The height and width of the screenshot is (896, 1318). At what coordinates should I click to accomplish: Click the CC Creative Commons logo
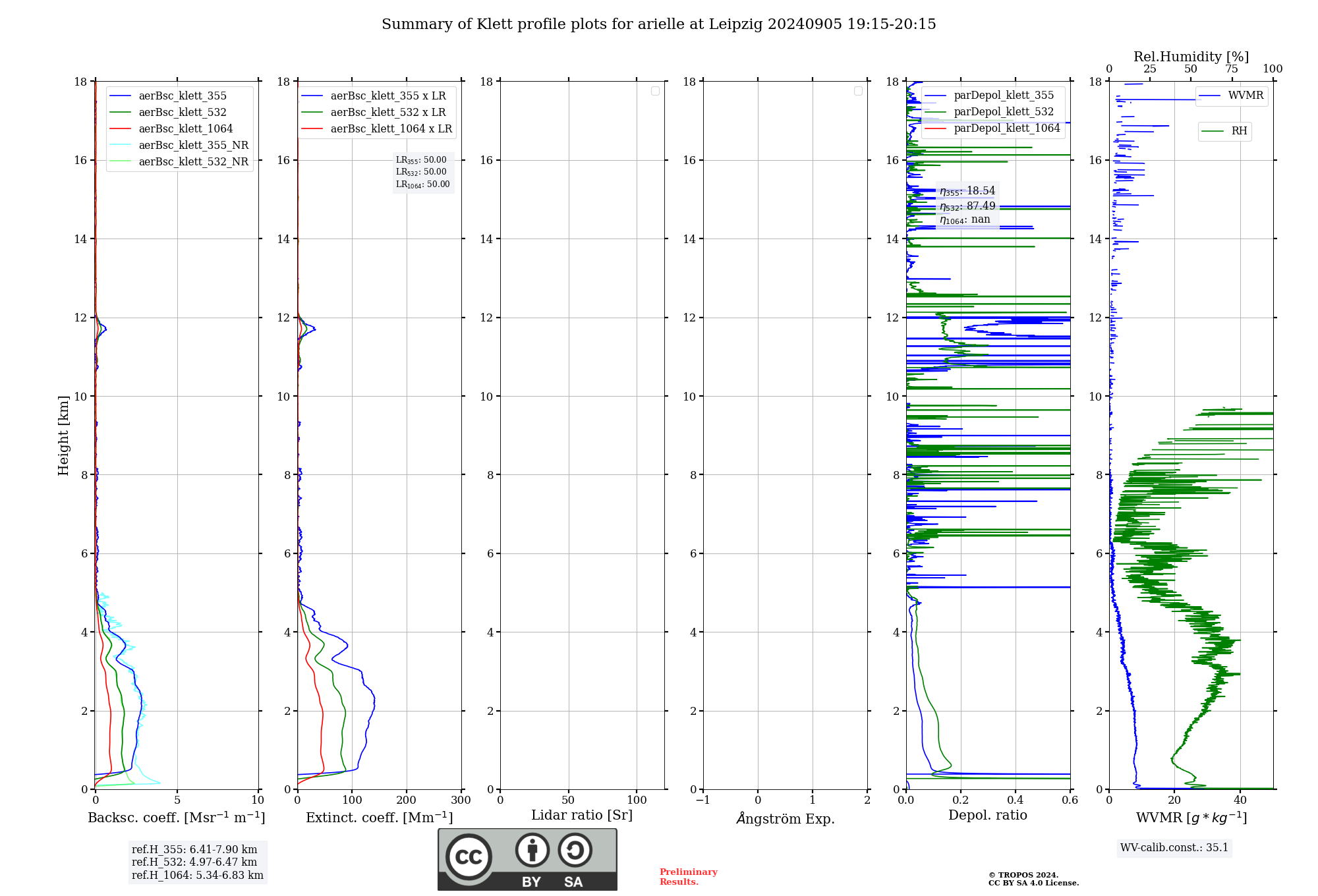469,857
